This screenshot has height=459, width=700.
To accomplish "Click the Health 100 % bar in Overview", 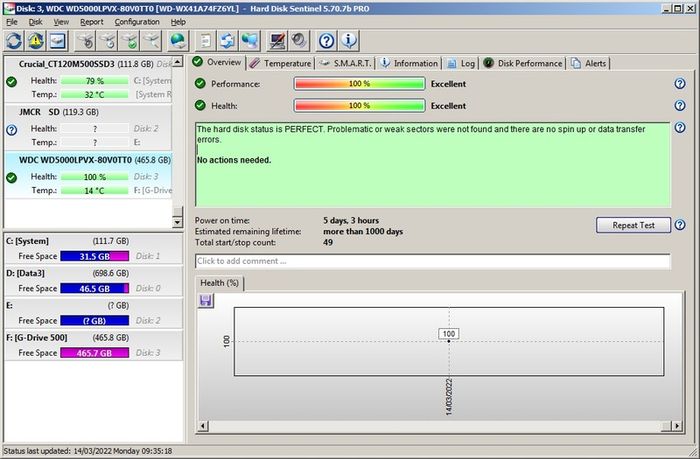I will (x=359, y=105).
